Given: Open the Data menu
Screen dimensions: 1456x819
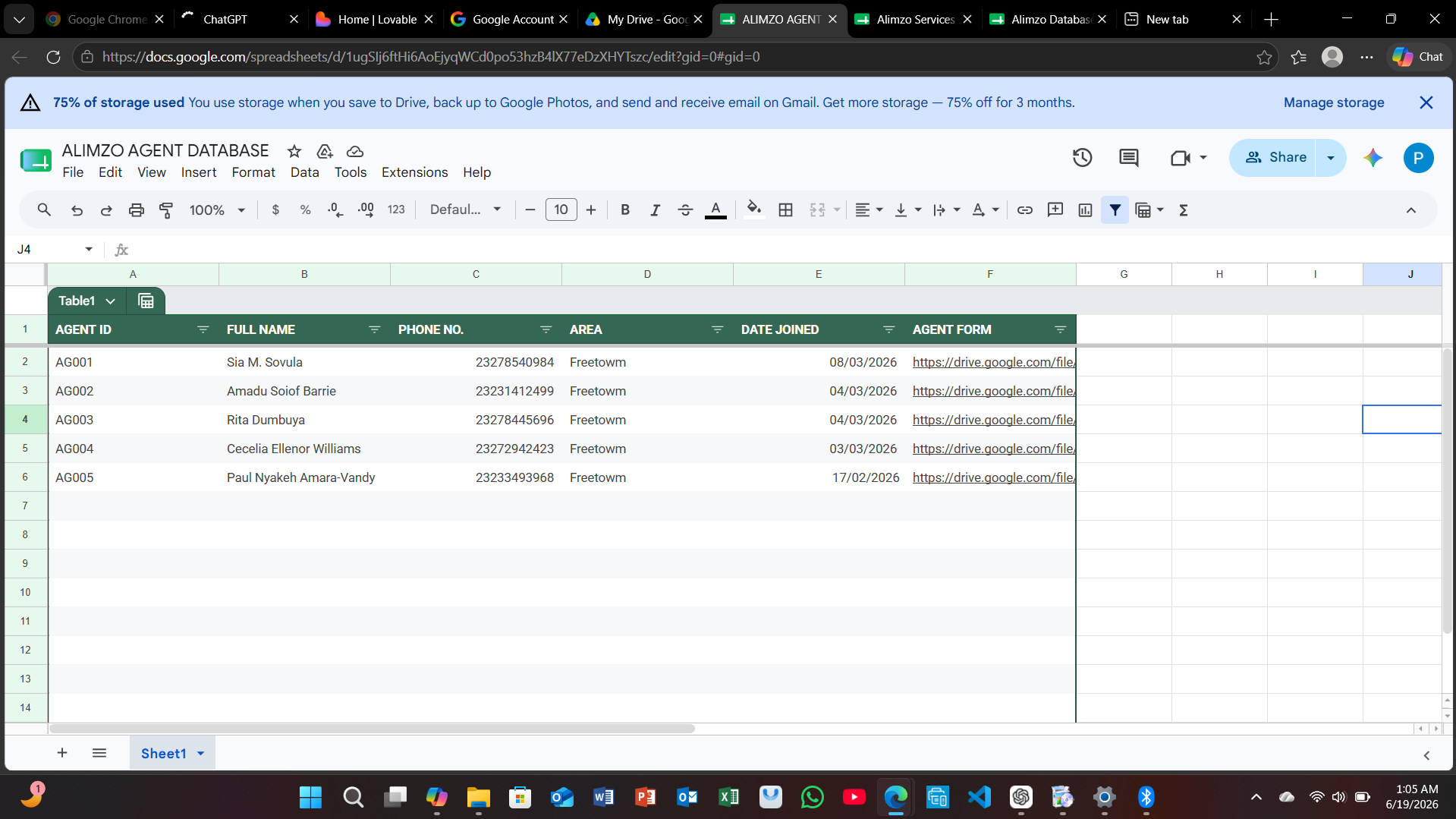Looking at the screenshot, I should click(x=304, y=172).
